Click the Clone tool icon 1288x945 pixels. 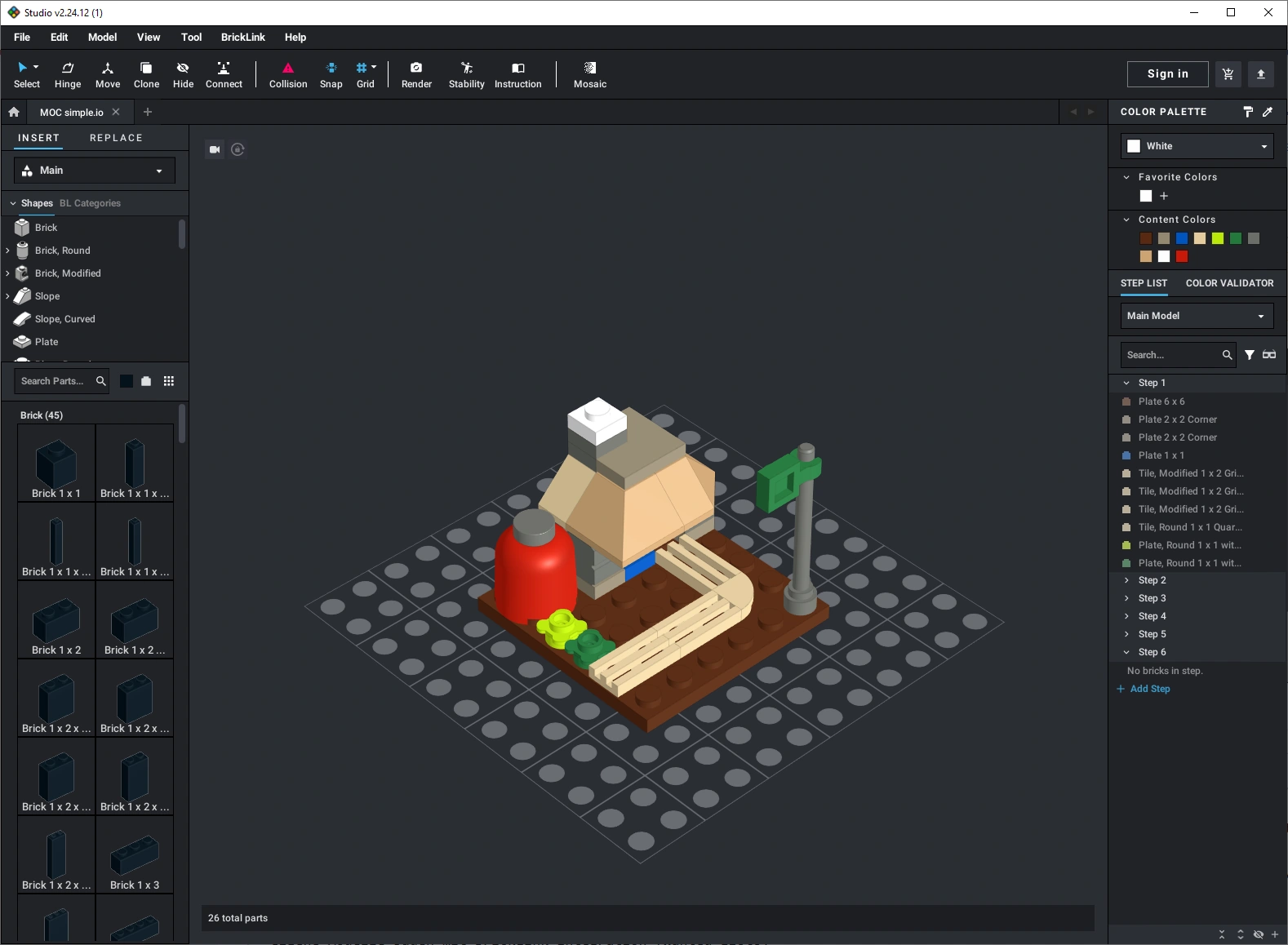tap(146, 74)
